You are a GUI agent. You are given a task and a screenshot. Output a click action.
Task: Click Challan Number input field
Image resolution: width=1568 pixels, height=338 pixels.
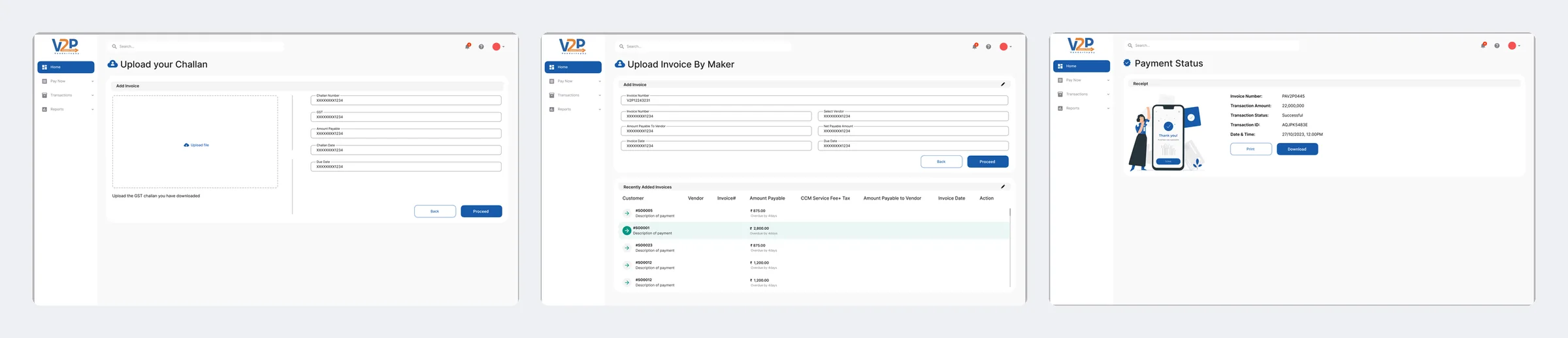pos(406,100)
